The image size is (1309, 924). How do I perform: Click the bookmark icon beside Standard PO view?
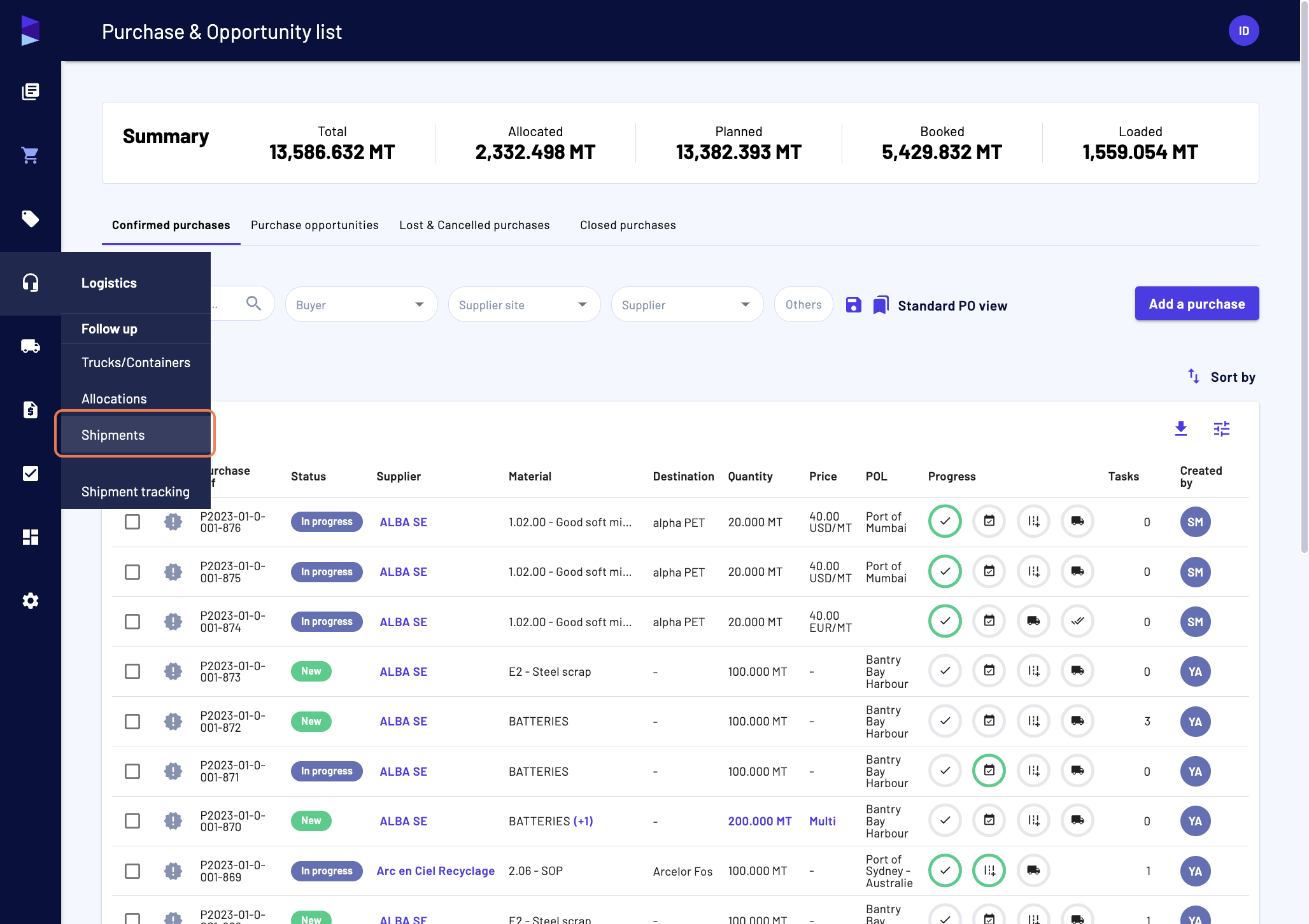tap(881, 305)
